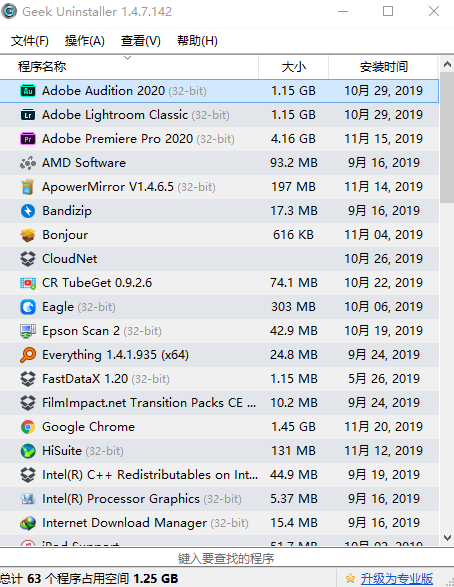The width and height of the screenshot is (454, 587).
Task: Click the 616 KB size cell
Action: pos(293,235)
